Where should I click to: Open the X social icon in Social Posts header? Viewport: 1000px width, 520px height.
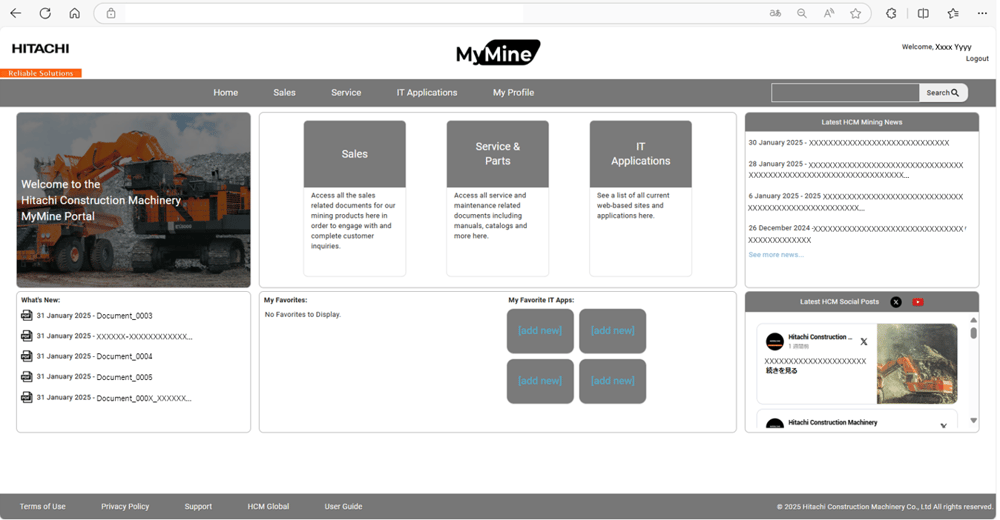pos(896,302)
